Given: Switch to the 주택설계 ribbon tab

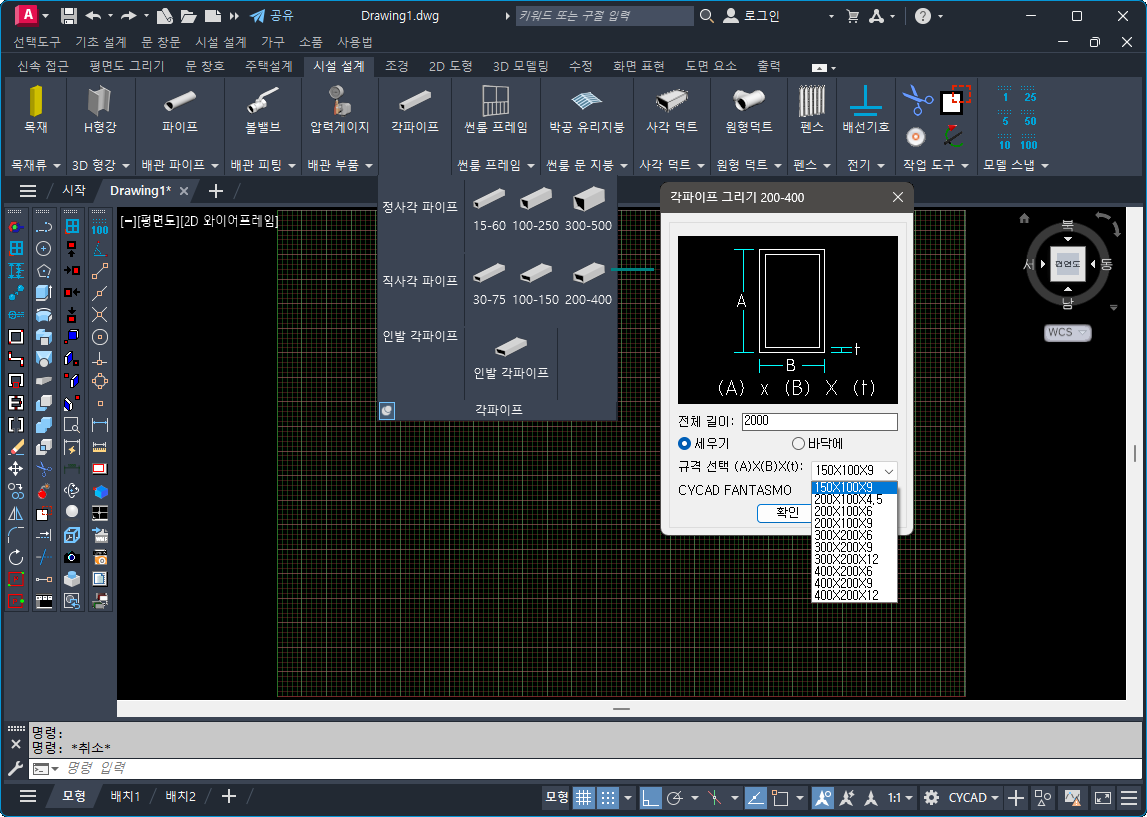Looking at the screenshot, I should [x=268, y=66].
